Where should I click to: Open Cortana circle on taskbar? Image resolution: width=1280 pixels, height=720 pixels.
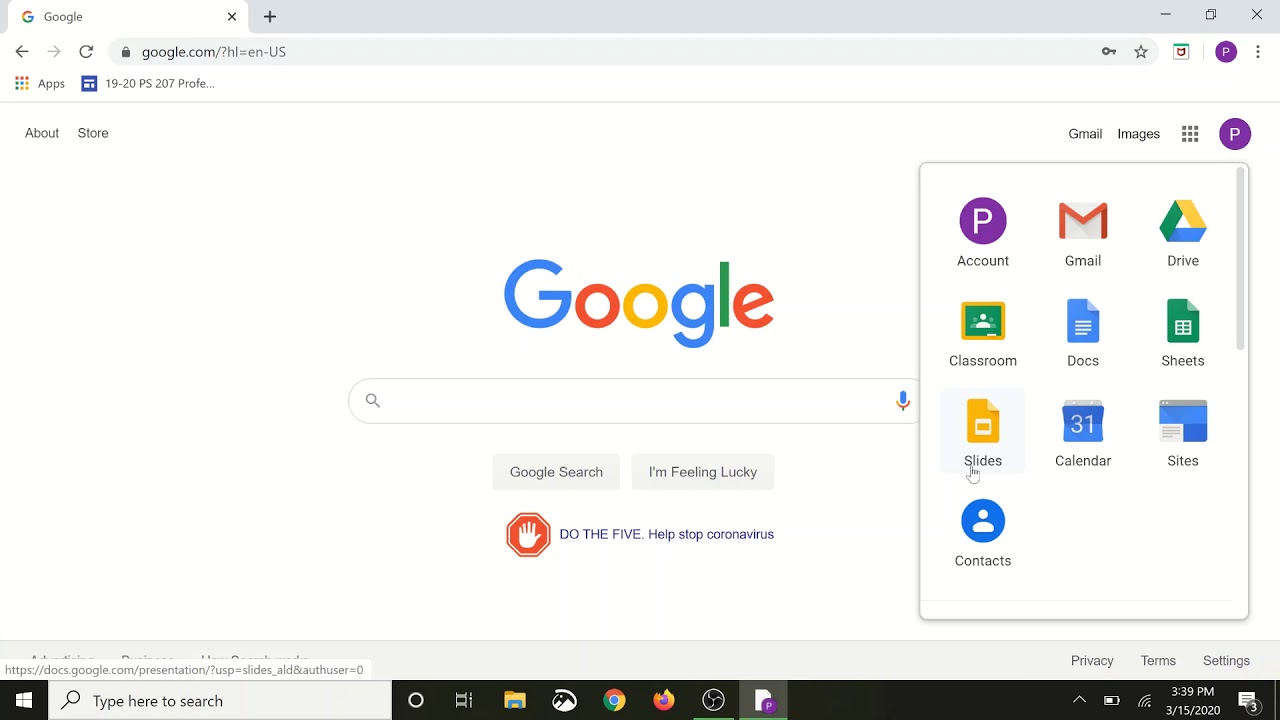tap(416, 701)
